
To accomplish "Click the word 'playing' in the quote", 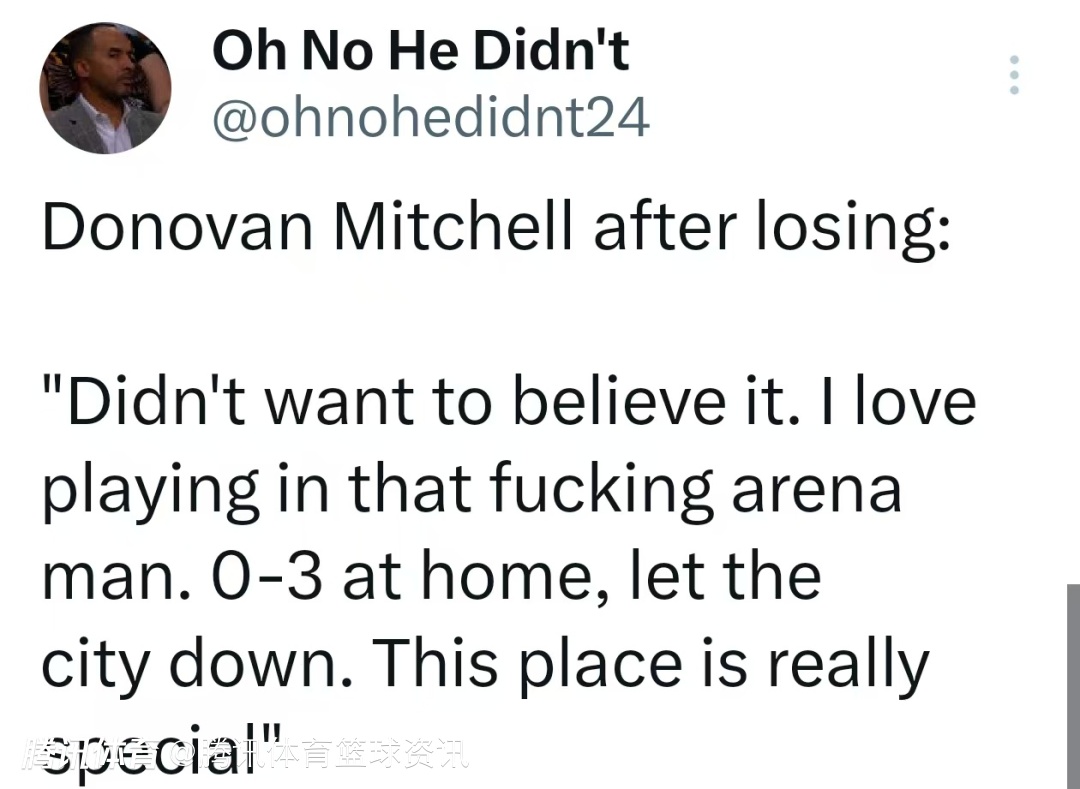I will click(151, 492).
